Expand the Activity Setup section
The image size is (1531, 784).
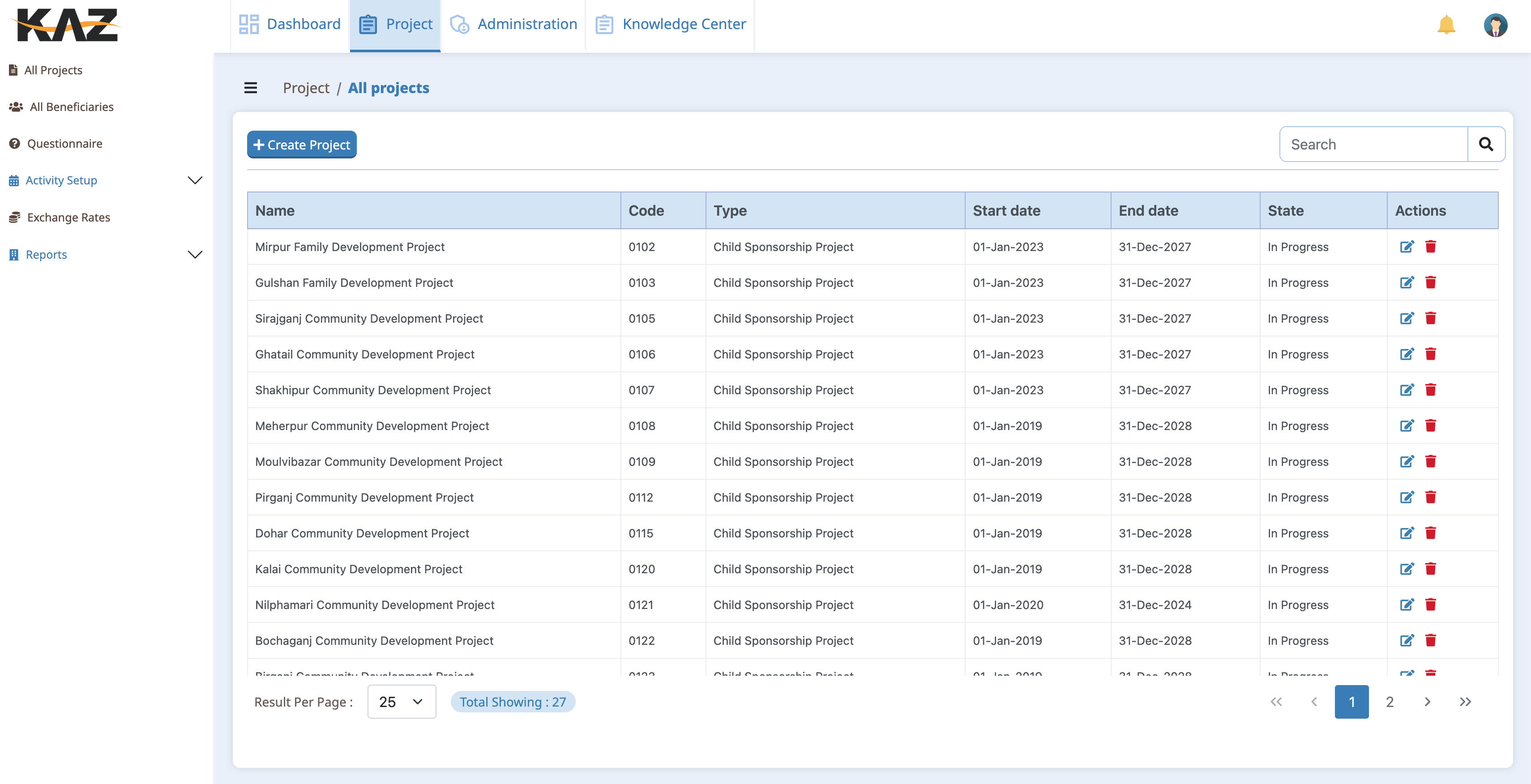click(195, 180)
